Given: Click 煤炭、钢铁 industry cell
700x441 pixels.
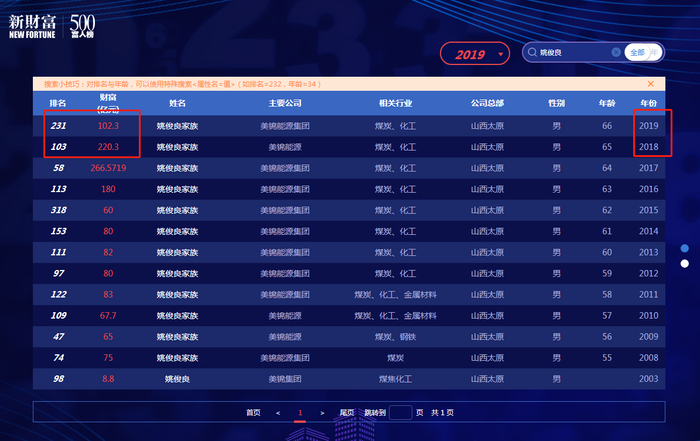Looking at the screenshot, I should coord(396,337).
